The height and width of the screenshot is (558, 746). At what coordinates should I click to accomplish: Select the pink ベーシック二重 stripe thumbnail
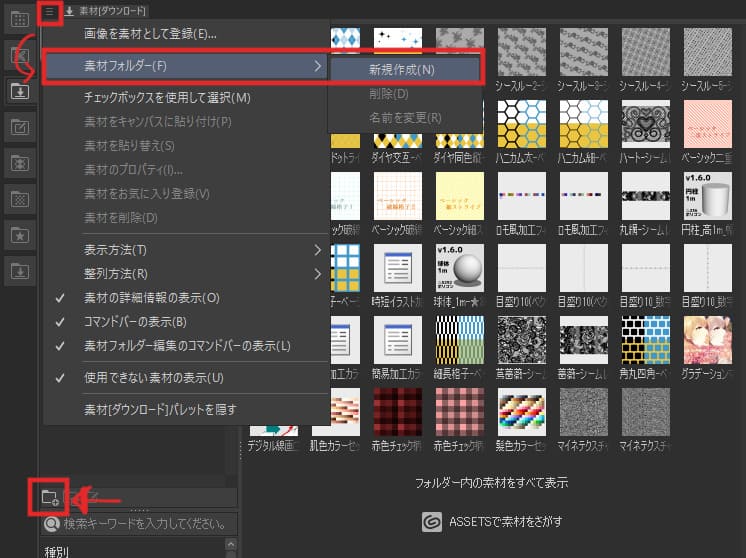coord(707,124)
